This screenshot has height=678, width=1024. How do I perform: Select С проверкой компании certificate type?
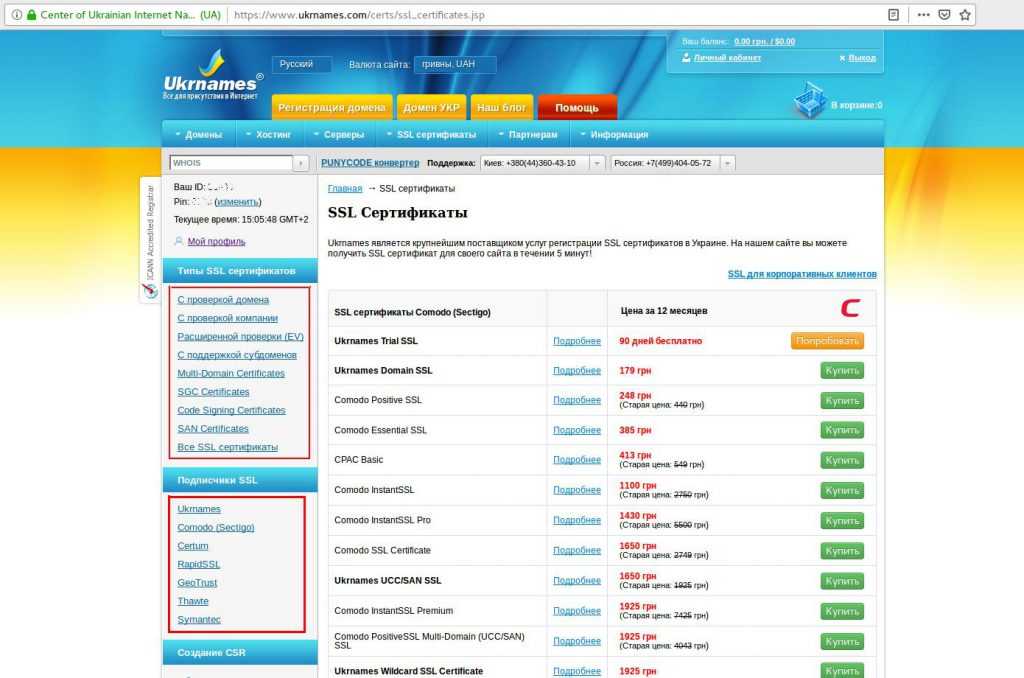click(227, 317)
